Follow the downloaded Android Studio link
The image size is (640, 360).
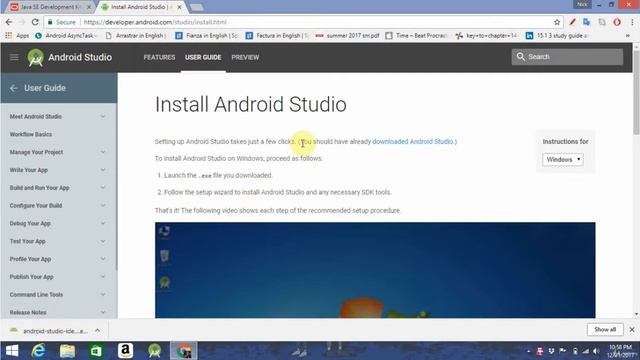pyautogui.click(x=413, y=142)
